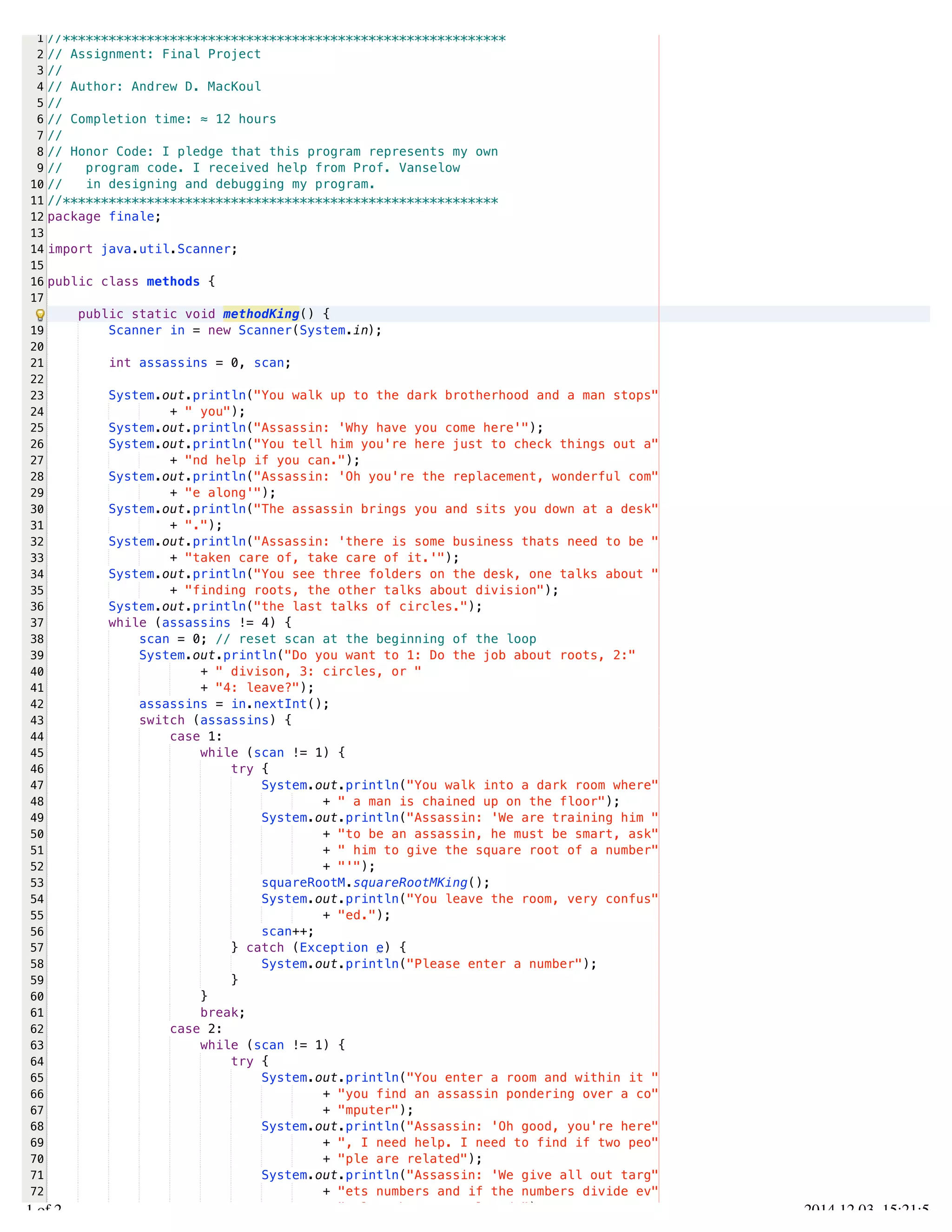Image resolution: width=952 pixels, height=1232 pixels.
Task: Click the "Assassin: 'Why have you come here'" println
Action: pos(326,428)
